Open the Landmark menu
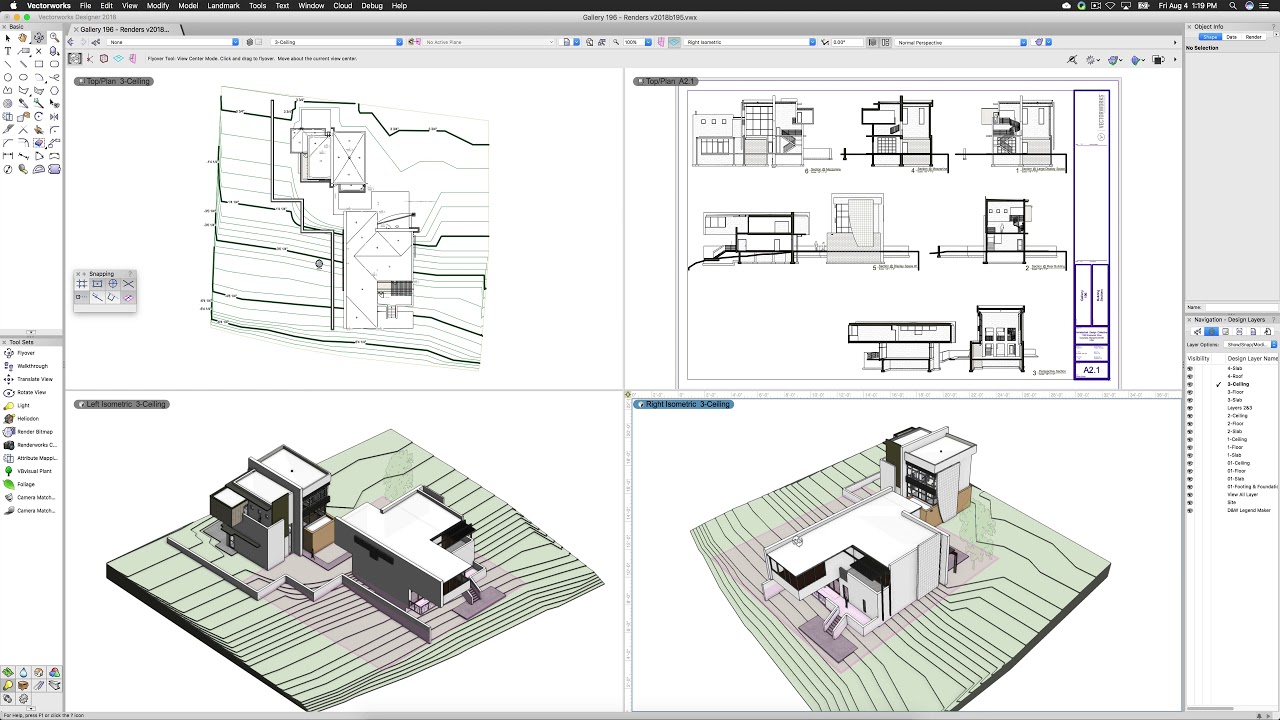The width and height of the screenshot is (1280, 720). pos(224,5)
